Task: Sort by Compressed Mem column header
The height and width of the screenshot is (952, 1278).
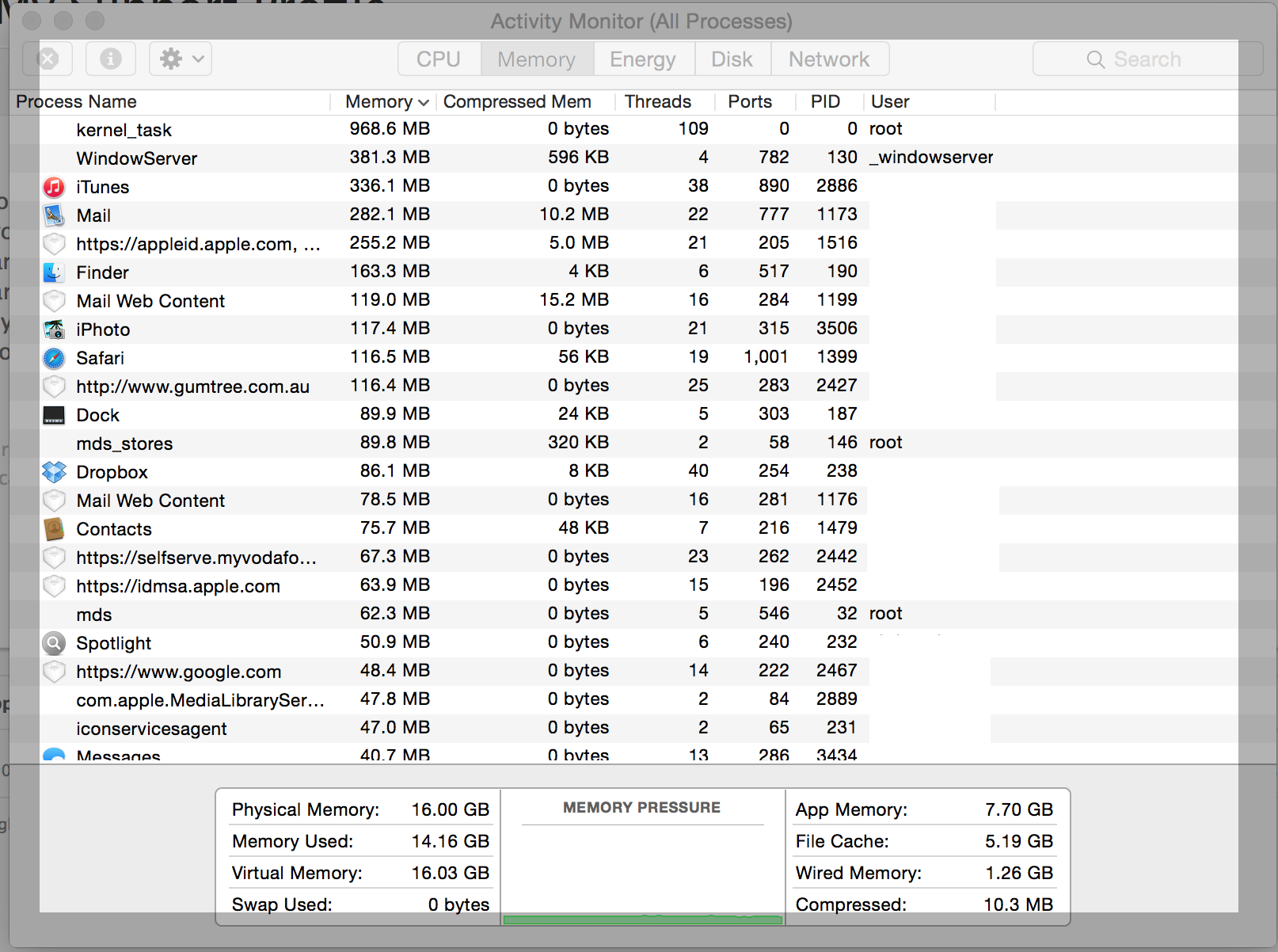Action: (525, 101)
